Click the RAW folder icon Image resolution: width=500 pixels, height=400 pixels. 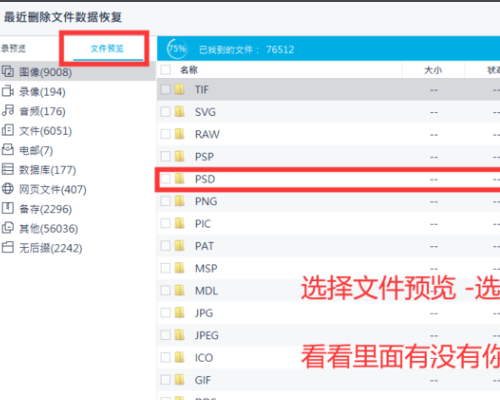[x=180, y=134]
